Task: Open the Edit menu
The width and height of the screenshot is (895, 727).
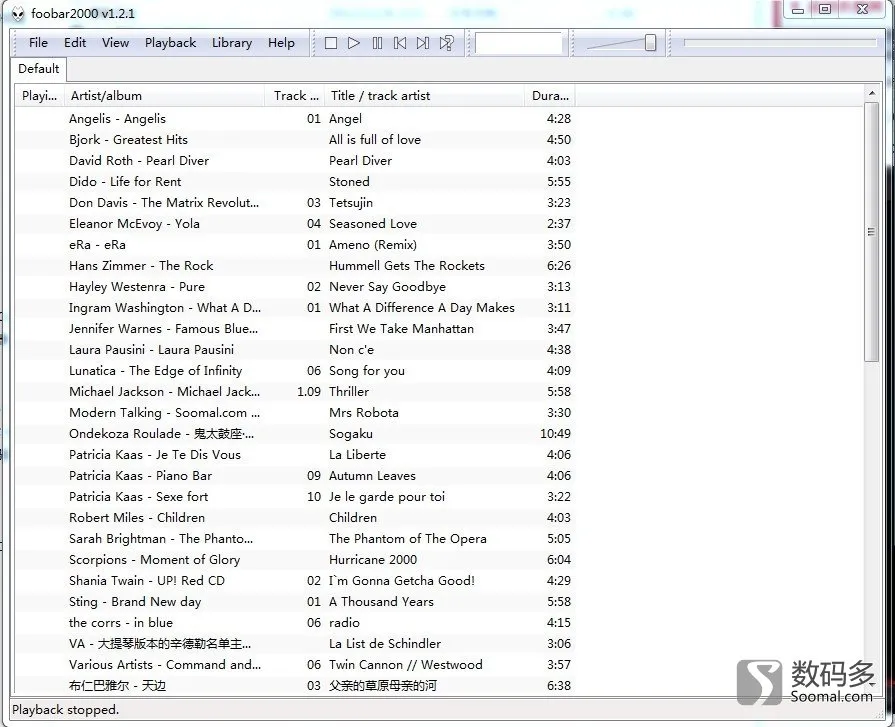Action: [x=75, y=43]
